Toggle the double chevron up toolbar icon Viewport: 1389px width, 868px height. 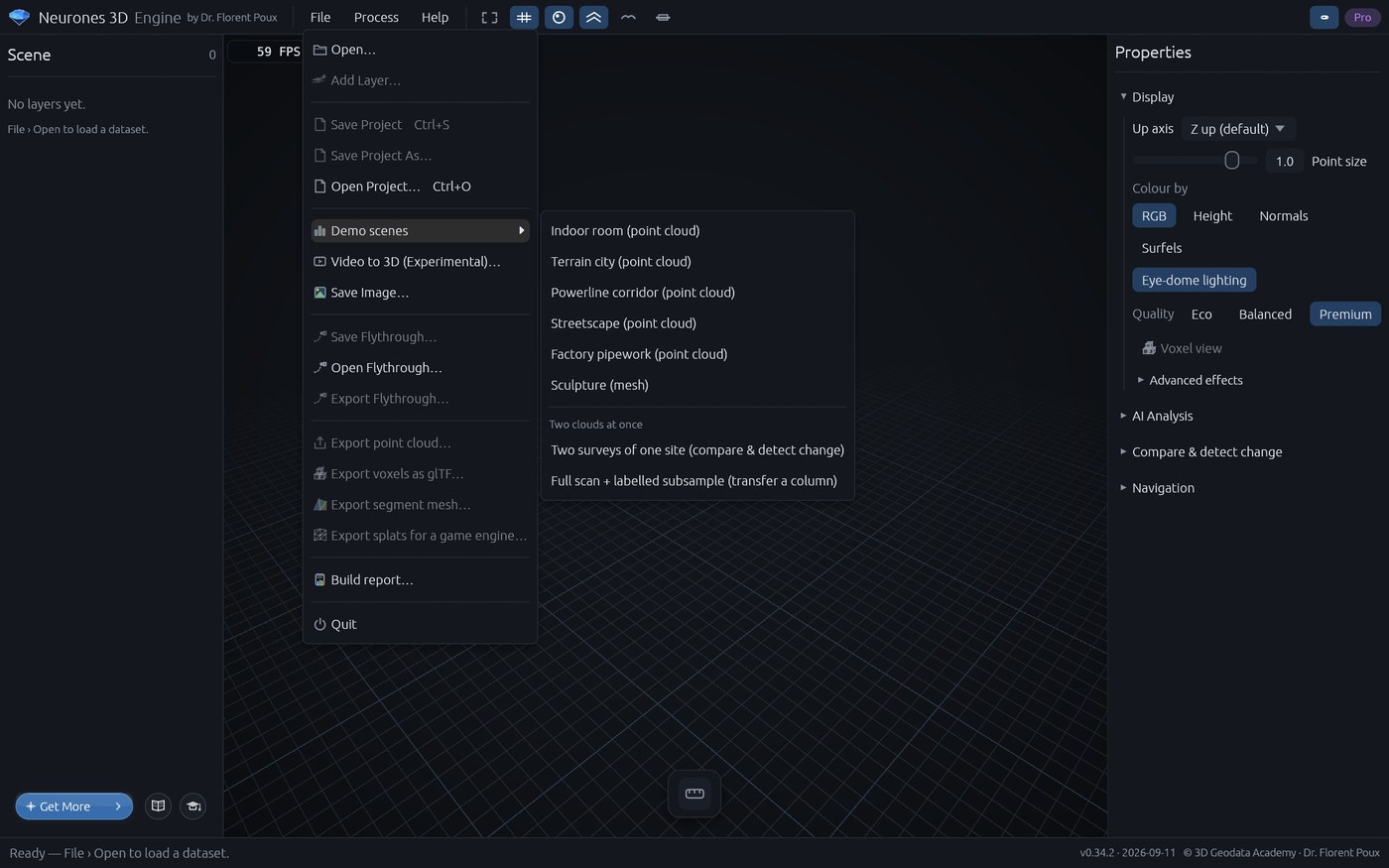(x=593, y=17)
